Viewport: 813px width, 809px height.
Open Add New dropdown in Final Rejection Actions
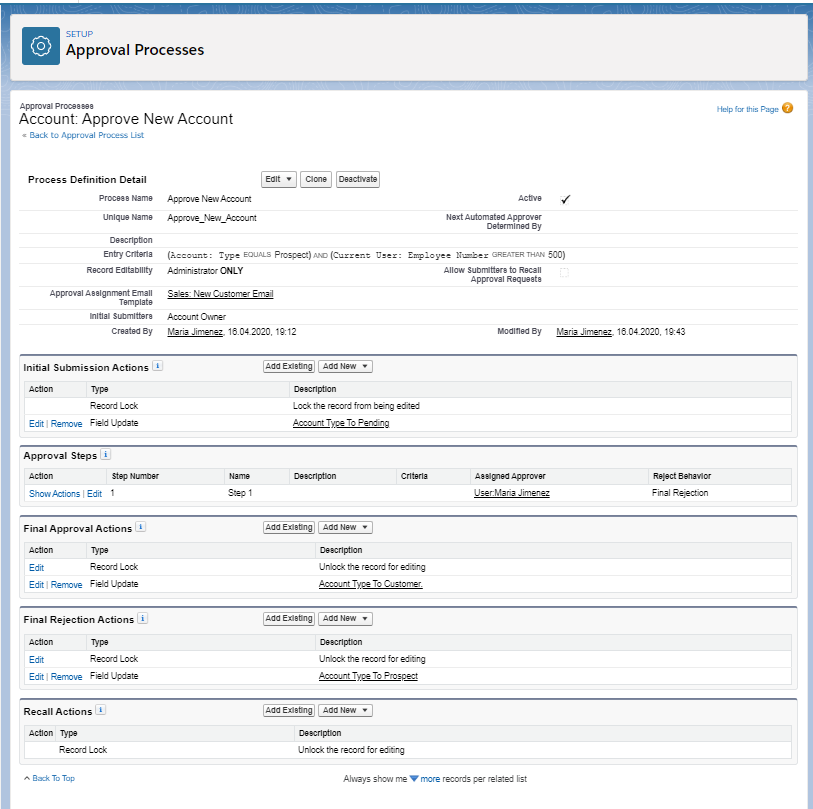345,619
